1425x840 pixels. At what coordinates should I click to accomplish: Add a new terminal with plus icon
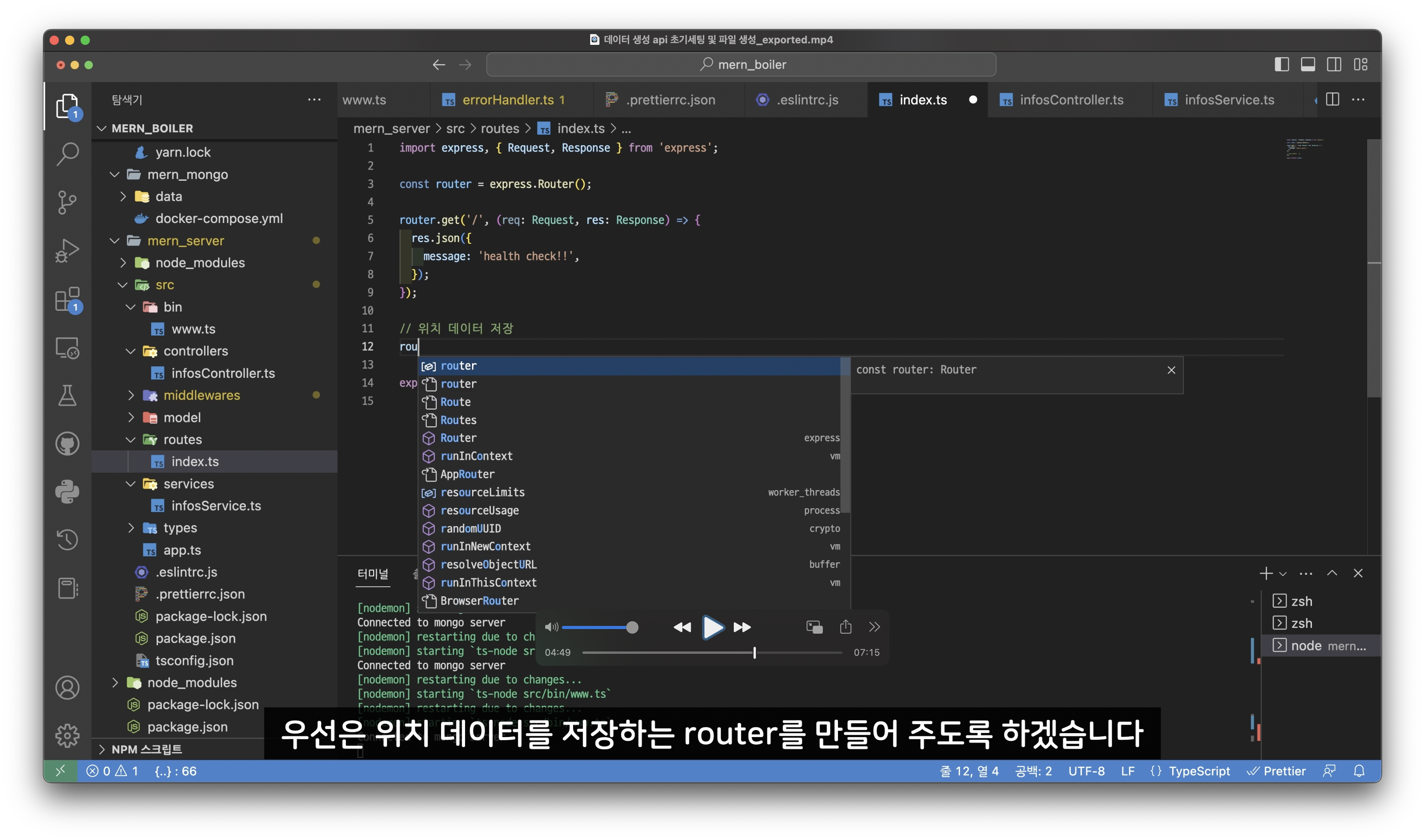[x=1265, y=573]
